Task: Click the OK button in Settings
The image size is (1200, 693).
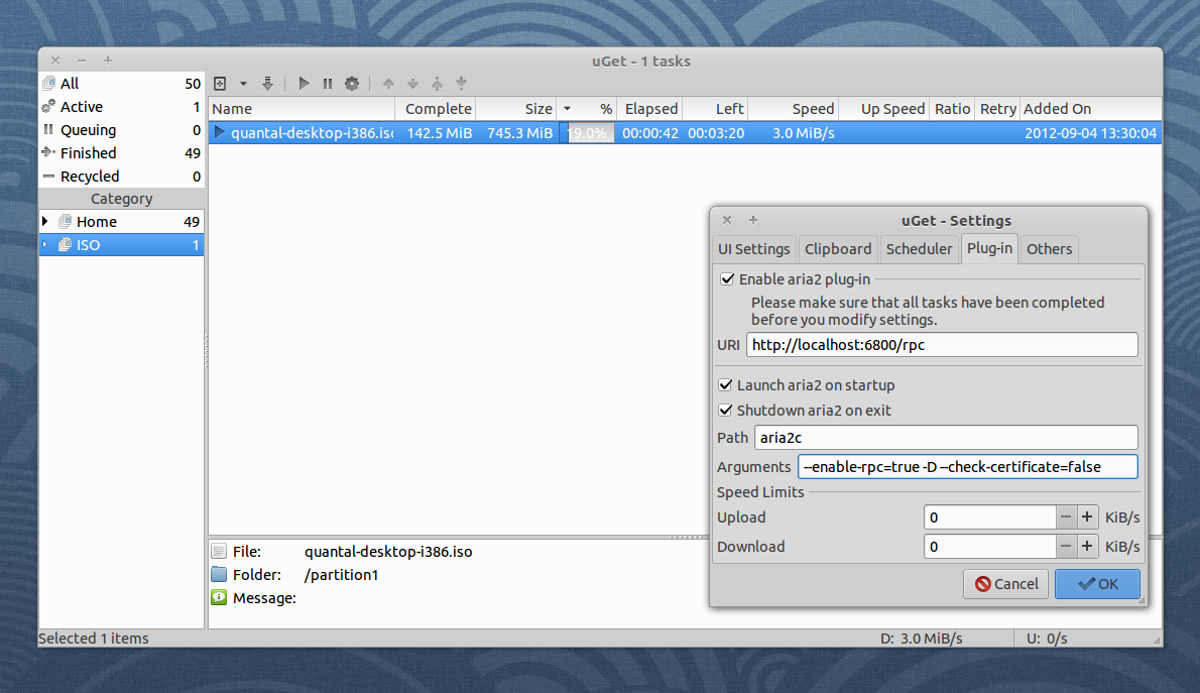Action: tap(1097, 584)
